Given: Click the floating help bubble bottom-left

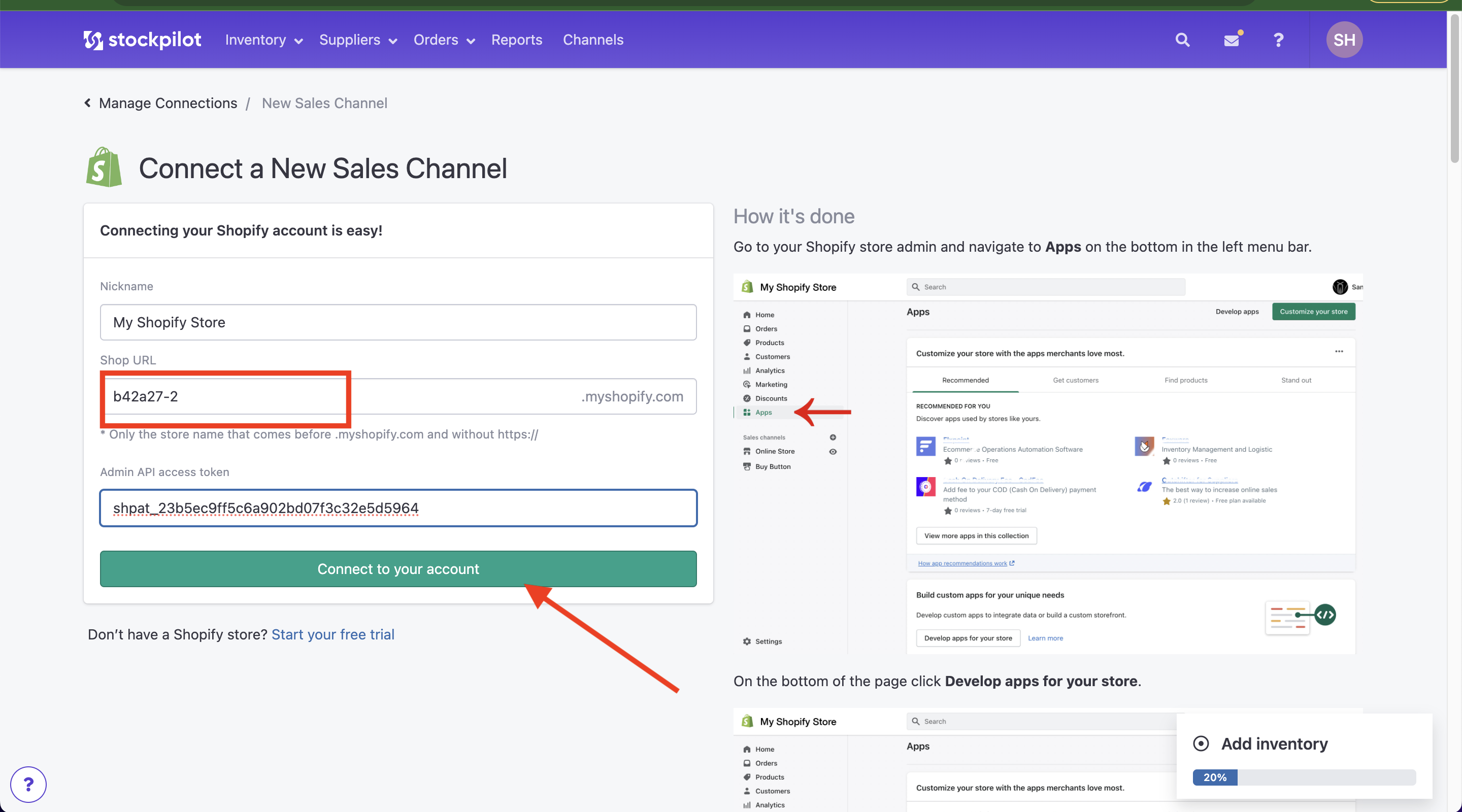Looking at the screenshot, I should coord(28,784).
